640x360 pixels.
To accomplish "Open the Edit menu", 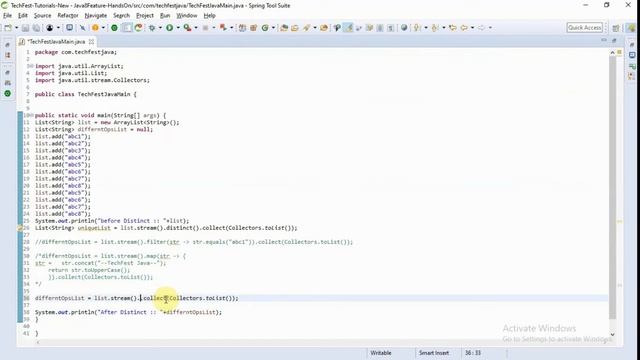I will click(23, 16).
